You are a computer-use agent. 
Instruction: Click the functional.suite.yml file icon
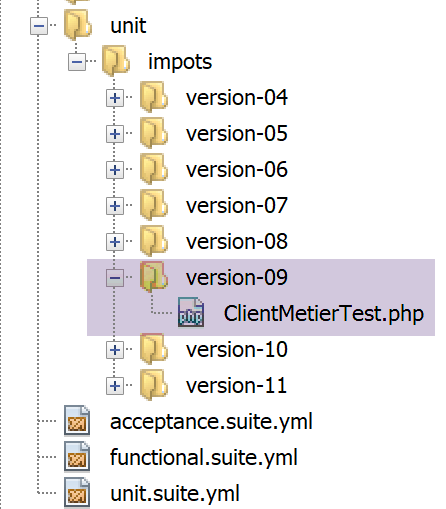77,457
